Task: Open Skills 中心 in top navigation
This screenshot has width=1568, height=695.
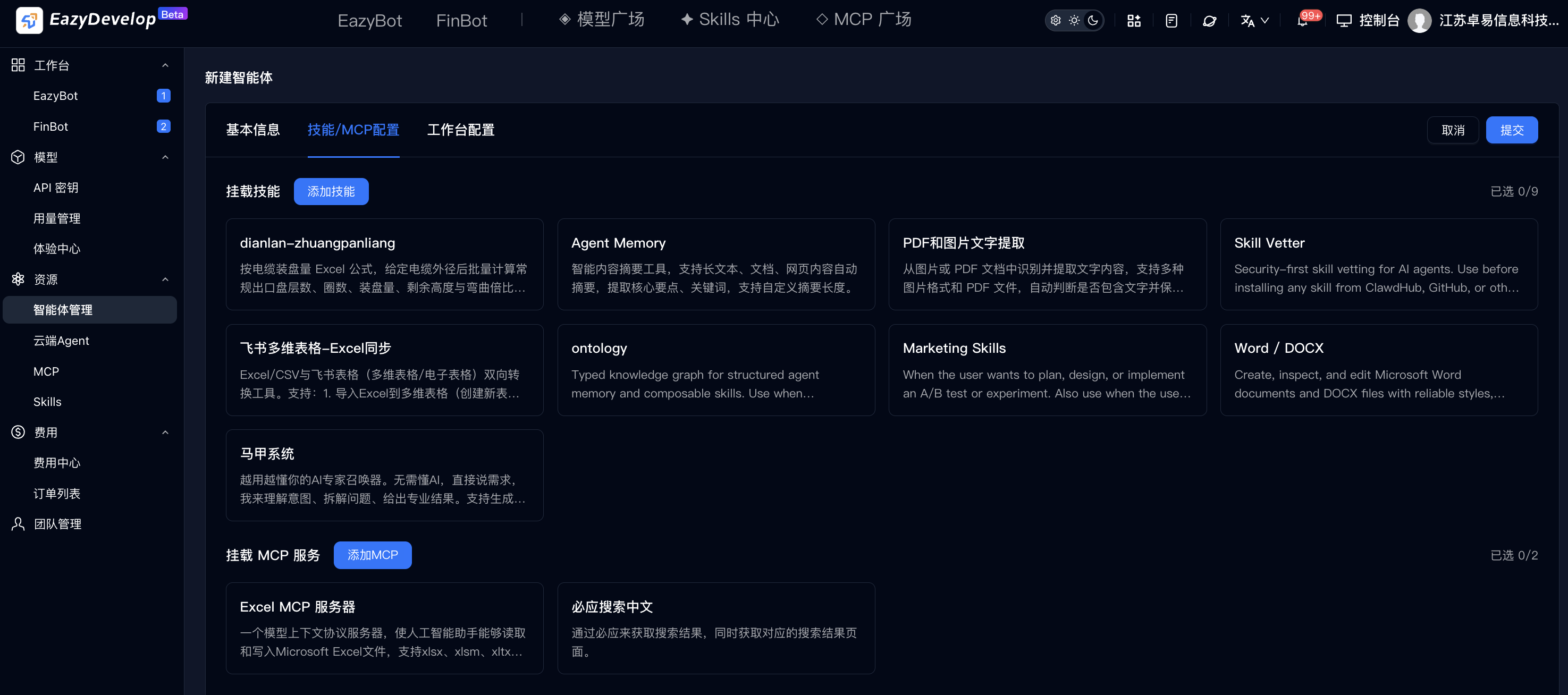Action: [x=730, y=20]
